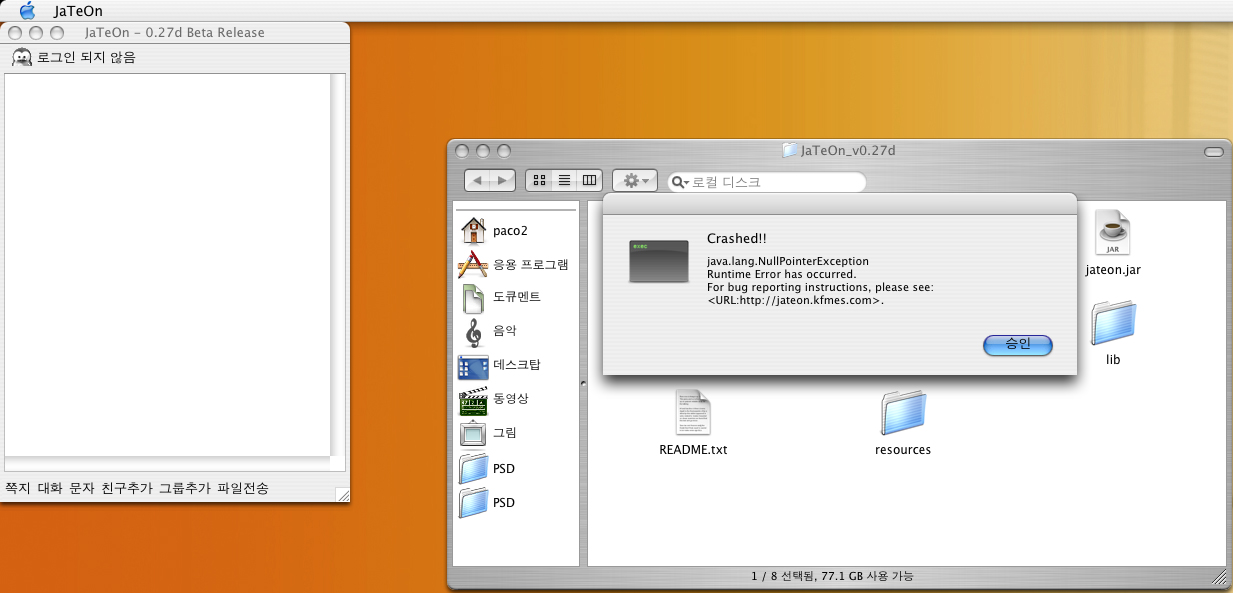This screenshot has width=1233, height=593.
Task: Click the 쪽지 button in JaTeOn
Action: (x=18, y=488)
